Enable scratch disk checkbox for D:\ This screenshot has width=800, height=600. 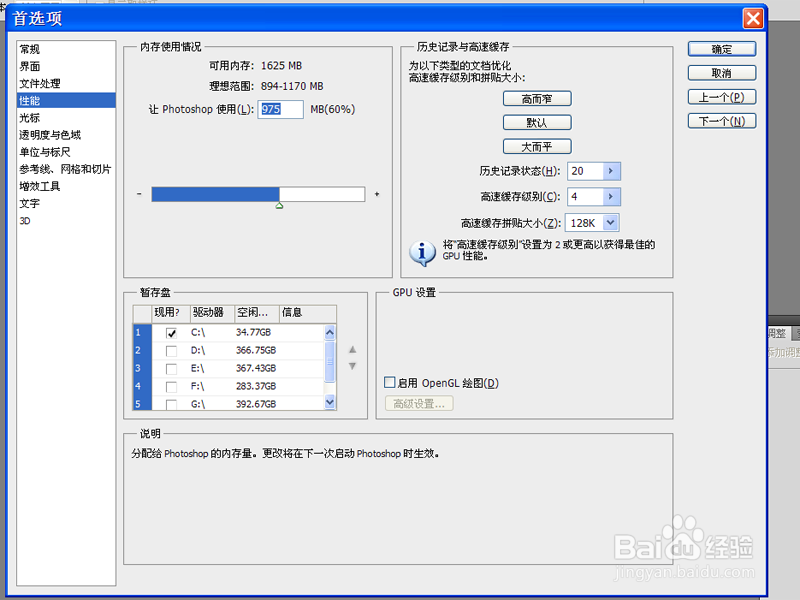coord(171,351)
